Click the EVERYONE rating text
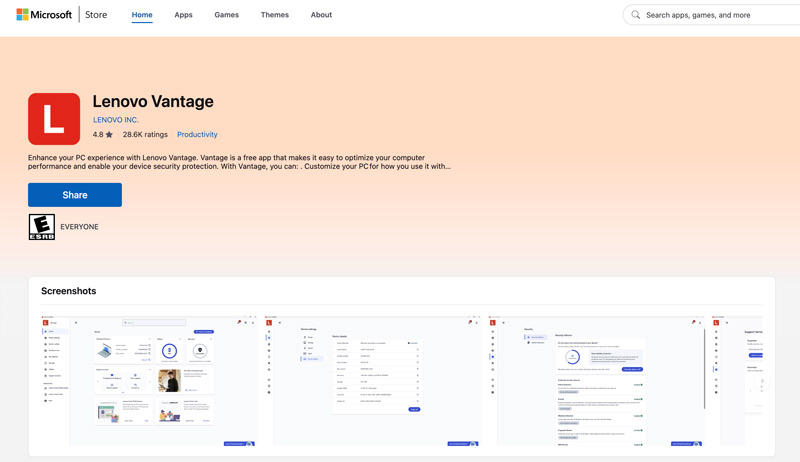Viewport: 800px width, 462px height. pyautogui.click(x=80, y=227)
